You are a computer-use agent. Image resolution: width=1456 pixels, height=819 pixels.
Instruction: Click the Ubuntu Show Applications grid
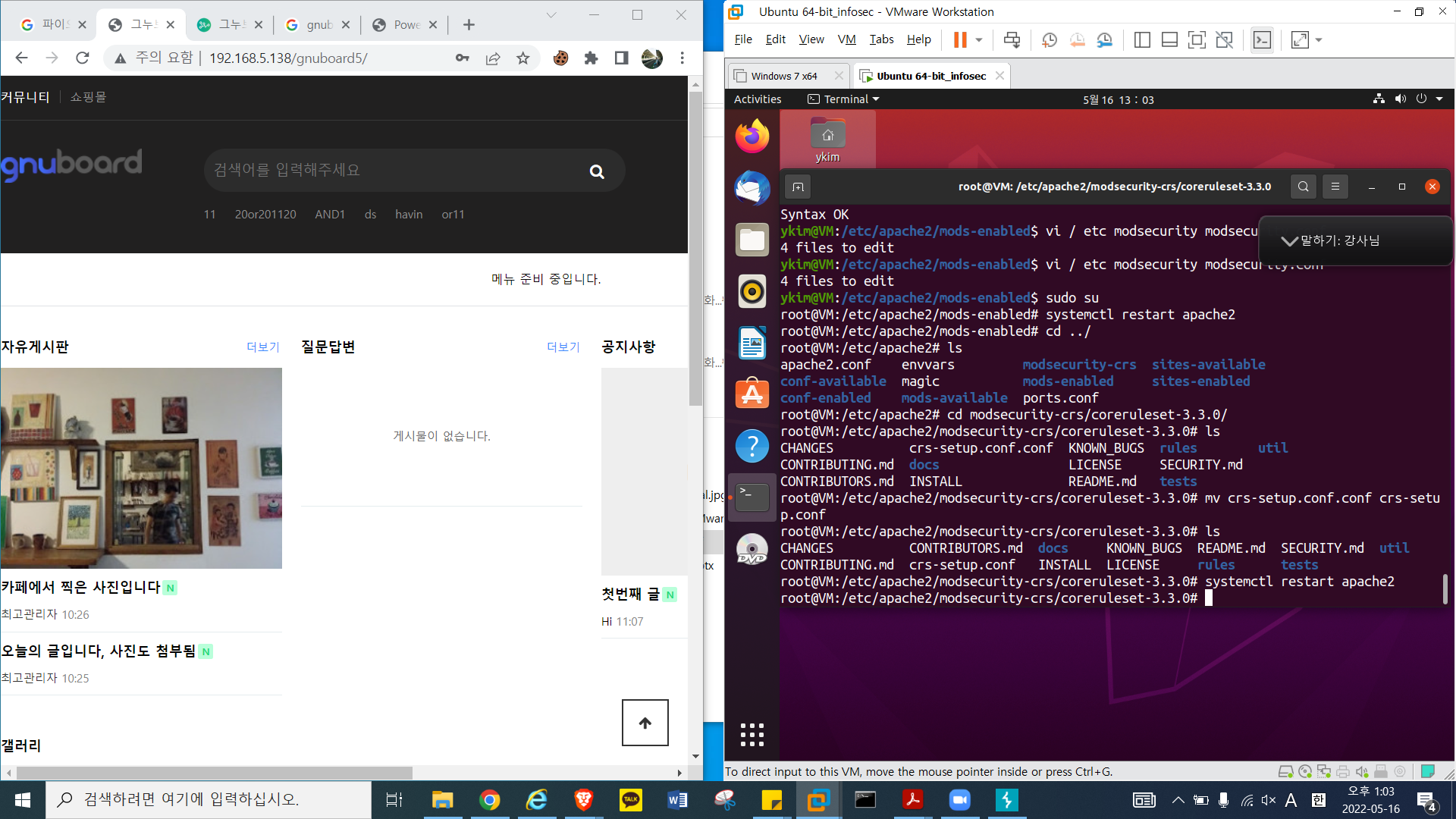pyautogui.click(x=752, y=734)
